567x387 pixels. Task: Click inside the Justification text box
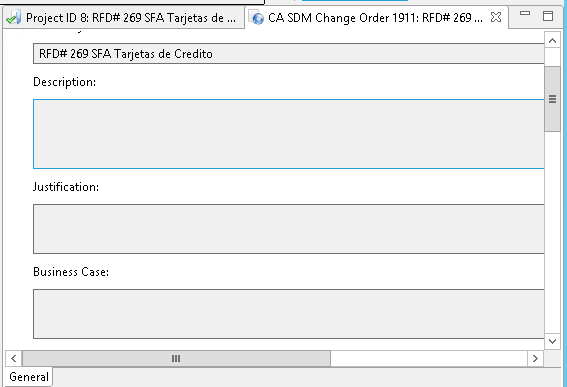point(289,229)
